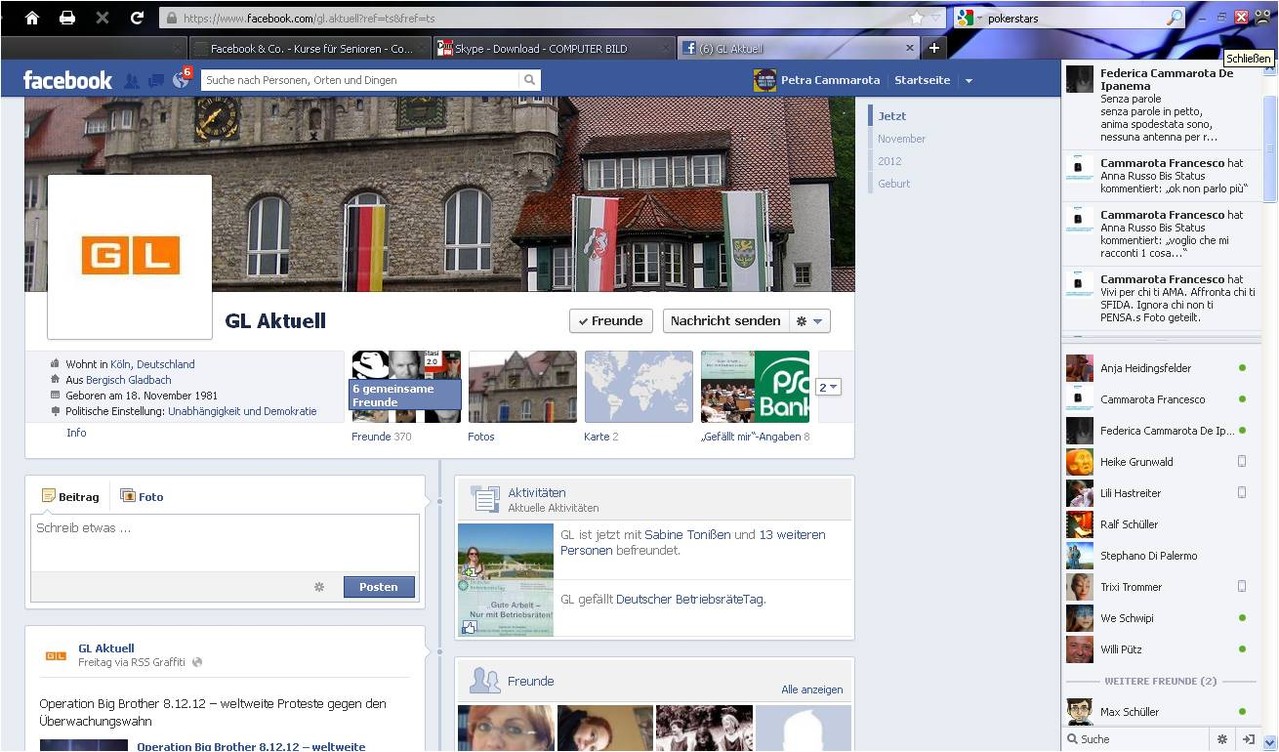The width and height of the screenshot is (1279, 752).
Task: Open the Info section link
Action: pyautogui.click(x=76, y=433)
